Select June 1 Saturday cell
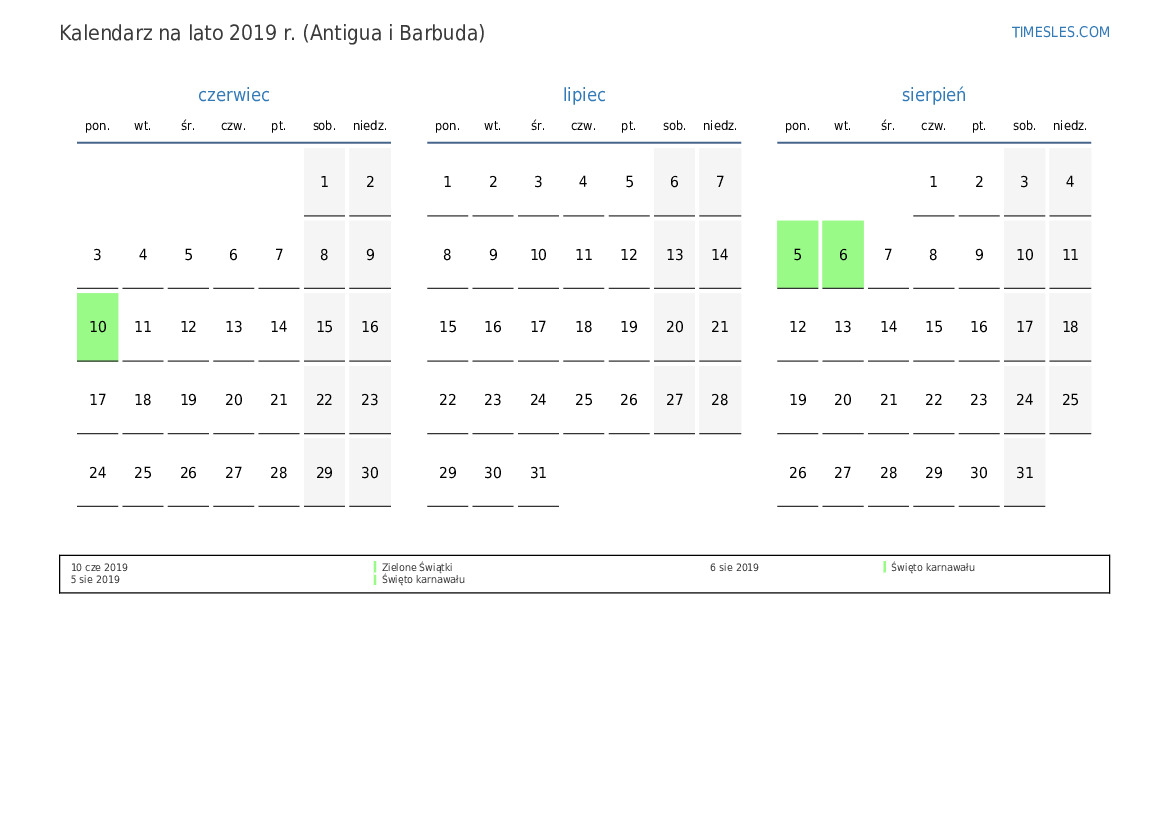 coord(324,182)
